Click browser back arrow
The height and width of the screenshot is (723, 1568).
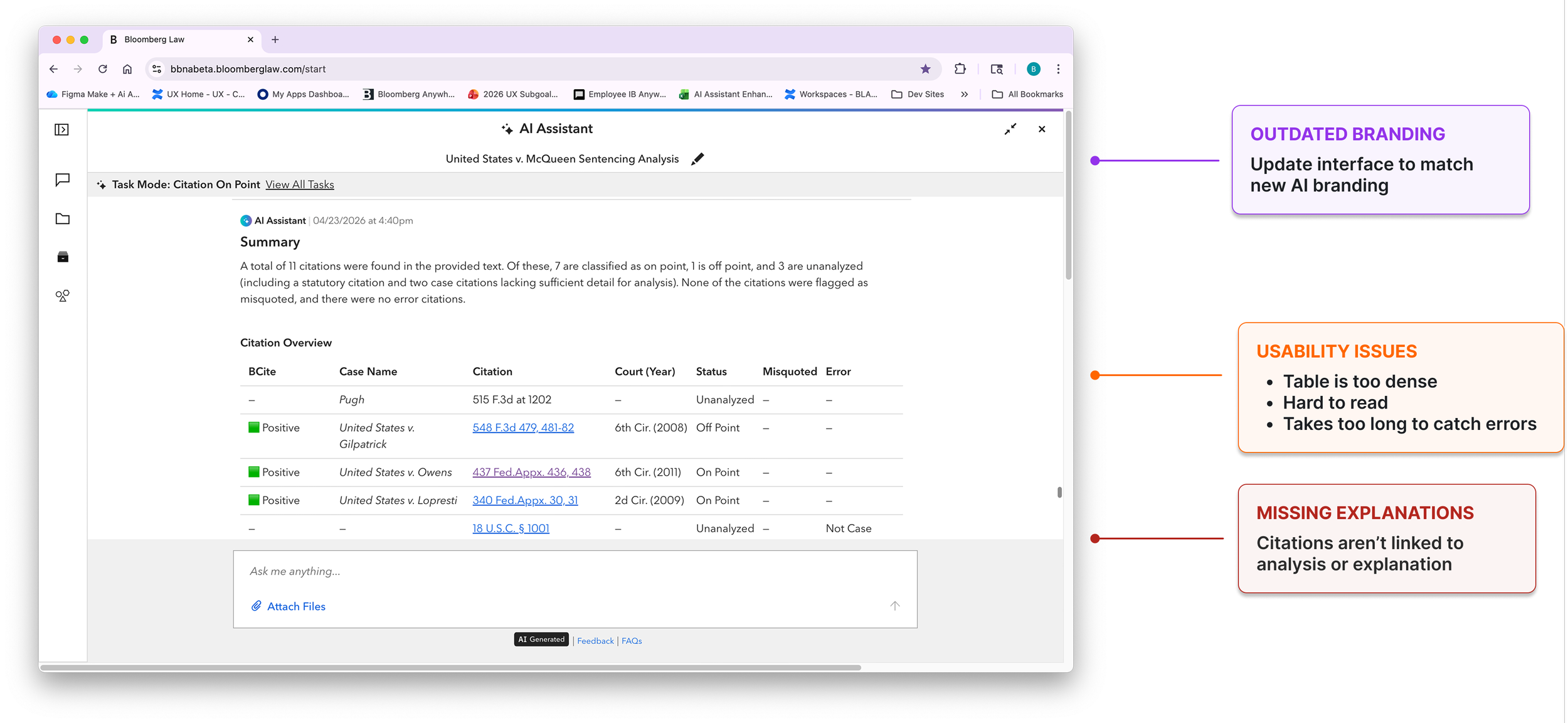(53, 69)
